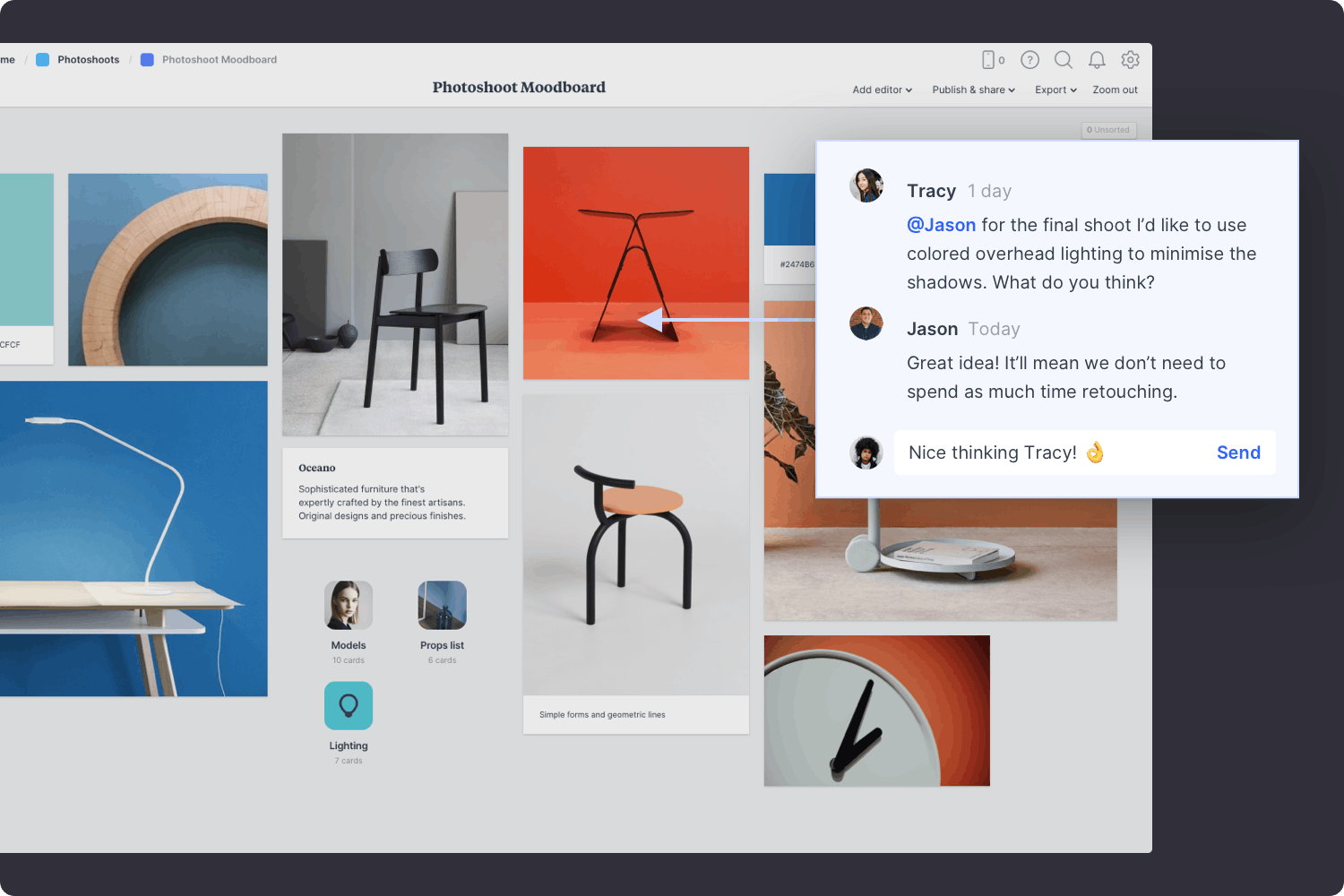This screenshot has height=896, width=1344.
Task: Click the 'Lighting' board label
Action: coord(349,745)
